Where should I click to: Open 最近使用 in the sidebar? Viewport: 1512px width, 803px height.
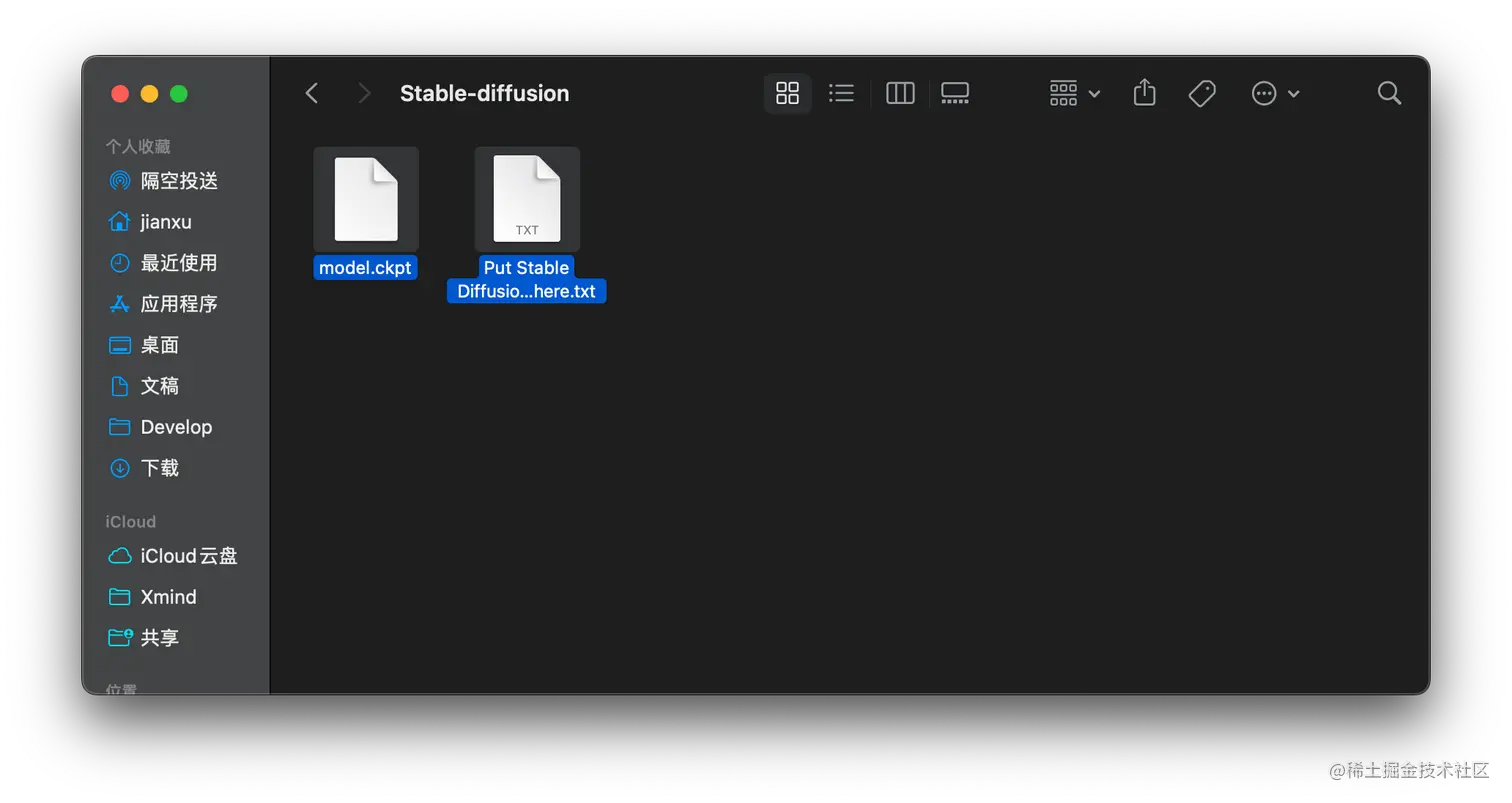[x=179, y=263]
